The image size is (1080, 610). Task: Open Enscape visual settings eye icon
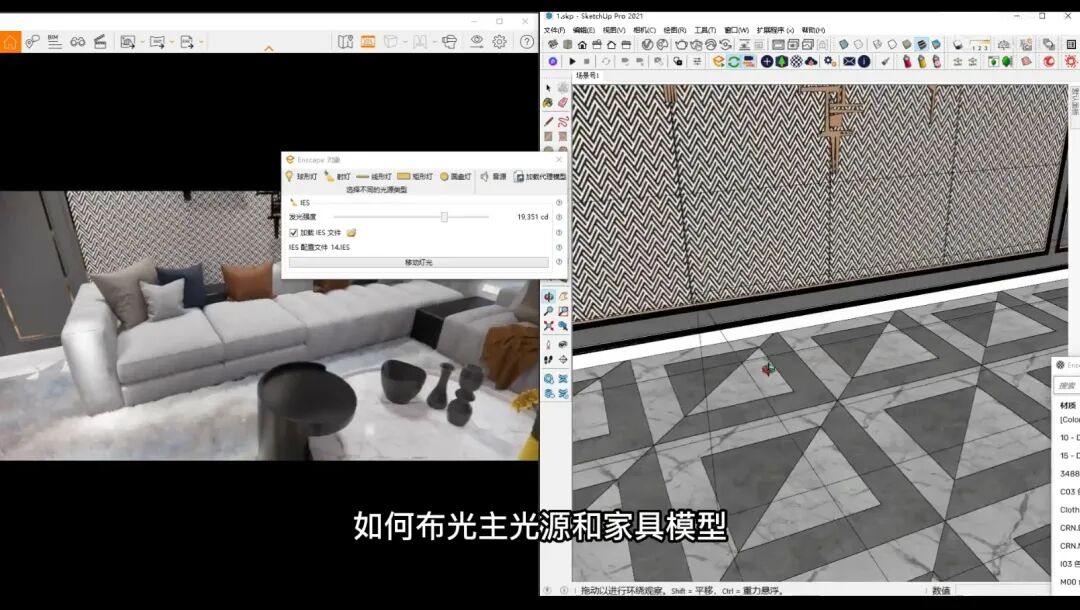pyautogui.click(x=477, y=42)
